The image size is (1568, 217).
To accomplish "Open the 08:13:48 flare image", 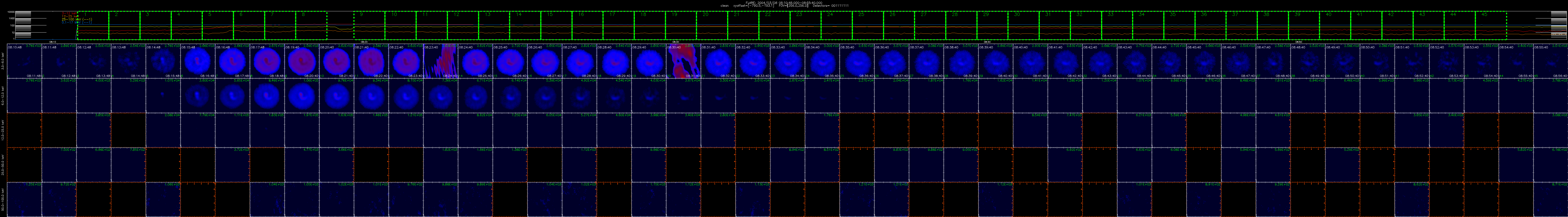I will point(128,61).
